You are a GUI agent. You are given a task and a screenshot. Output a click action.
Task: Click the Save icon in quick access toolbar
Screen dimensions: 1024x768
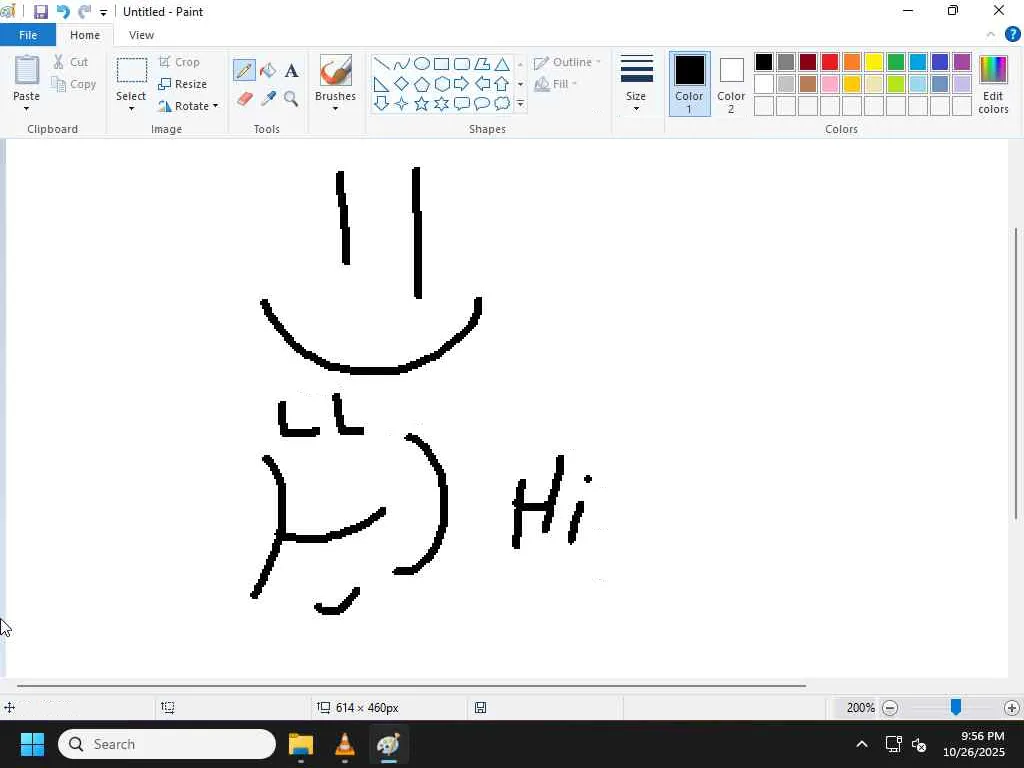coord(40,12)
